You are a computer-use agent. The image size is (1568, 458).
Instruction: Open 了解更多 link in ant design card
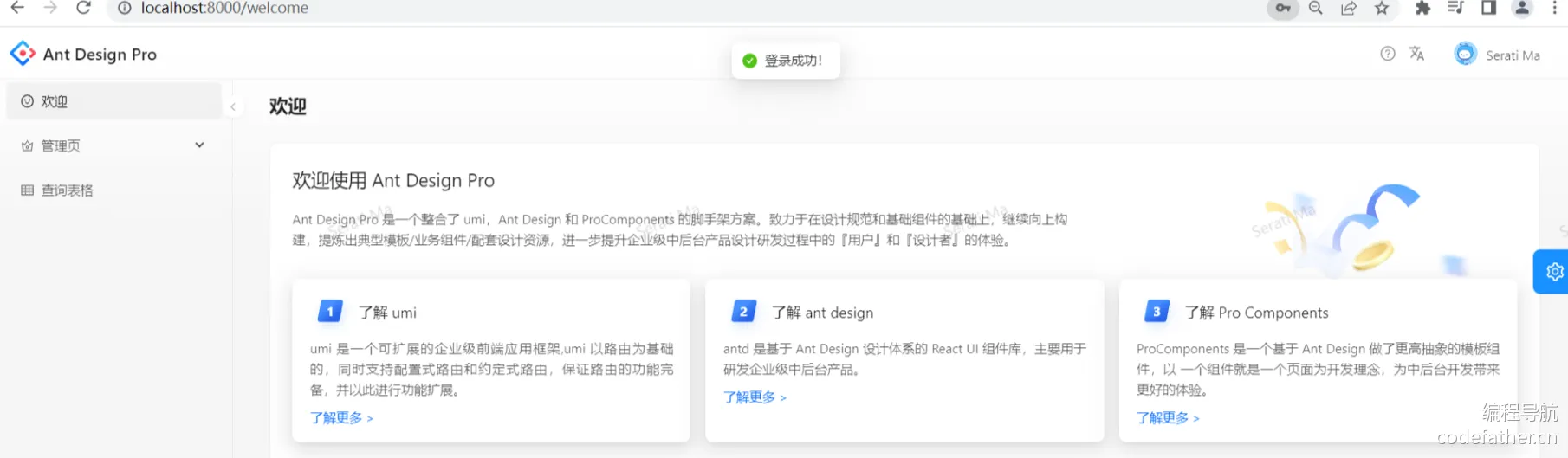point(755,397)
